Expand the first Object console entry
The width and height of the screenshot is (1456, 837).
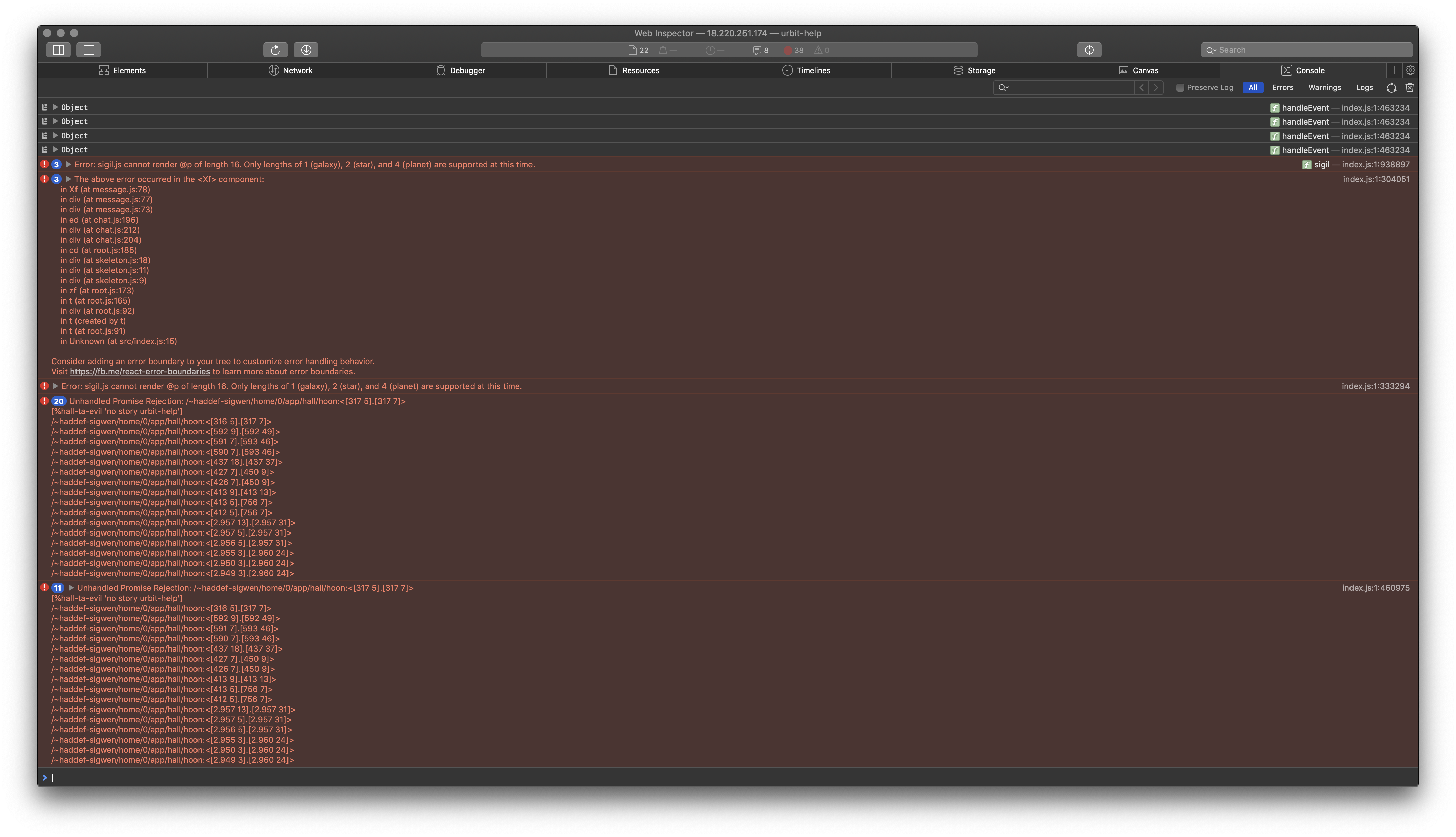pyautogui.click(x=56, y=107)
